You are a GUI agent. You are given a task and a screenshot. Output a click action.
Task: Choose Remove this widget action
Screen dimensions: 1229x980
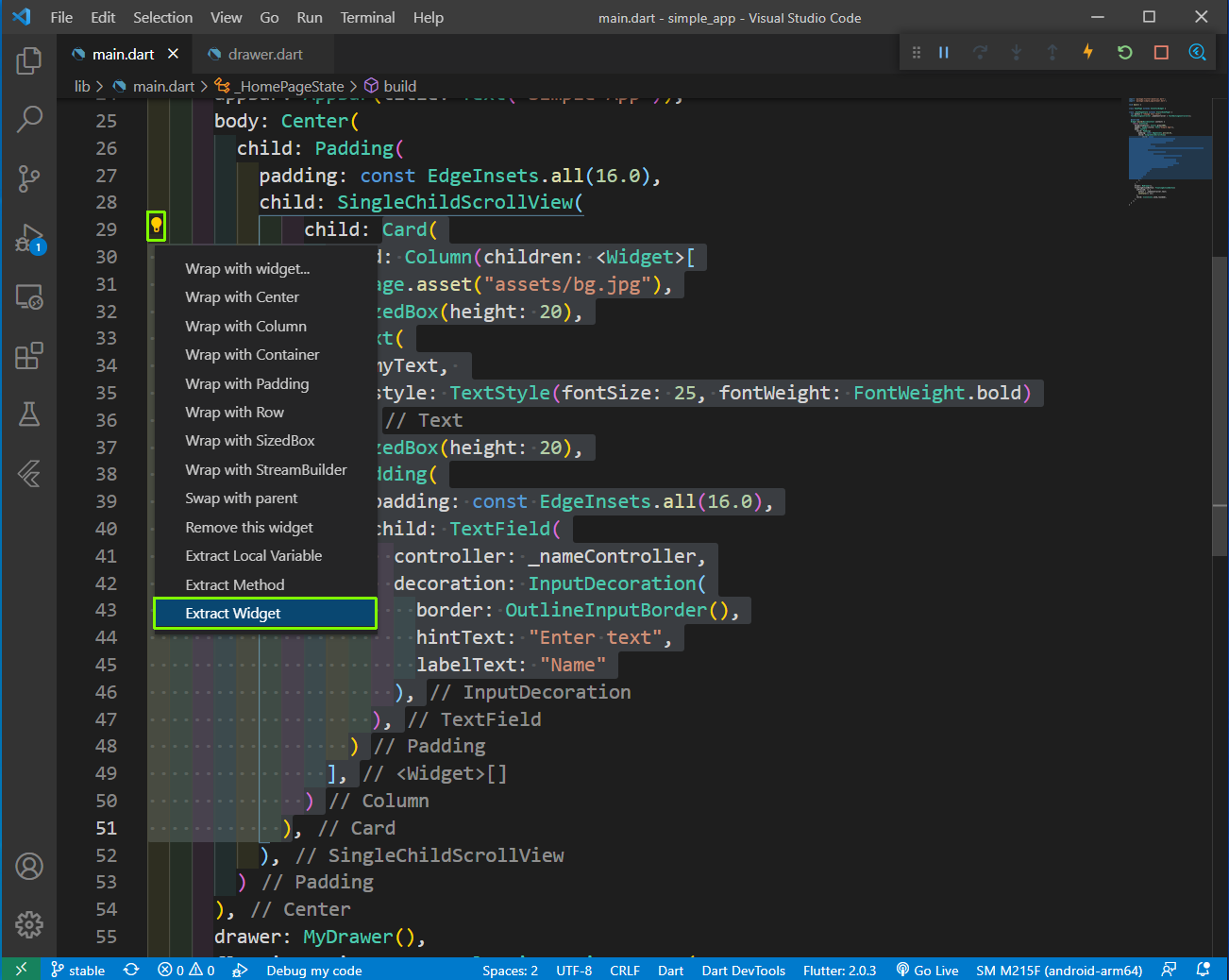[x=265, y=528]
